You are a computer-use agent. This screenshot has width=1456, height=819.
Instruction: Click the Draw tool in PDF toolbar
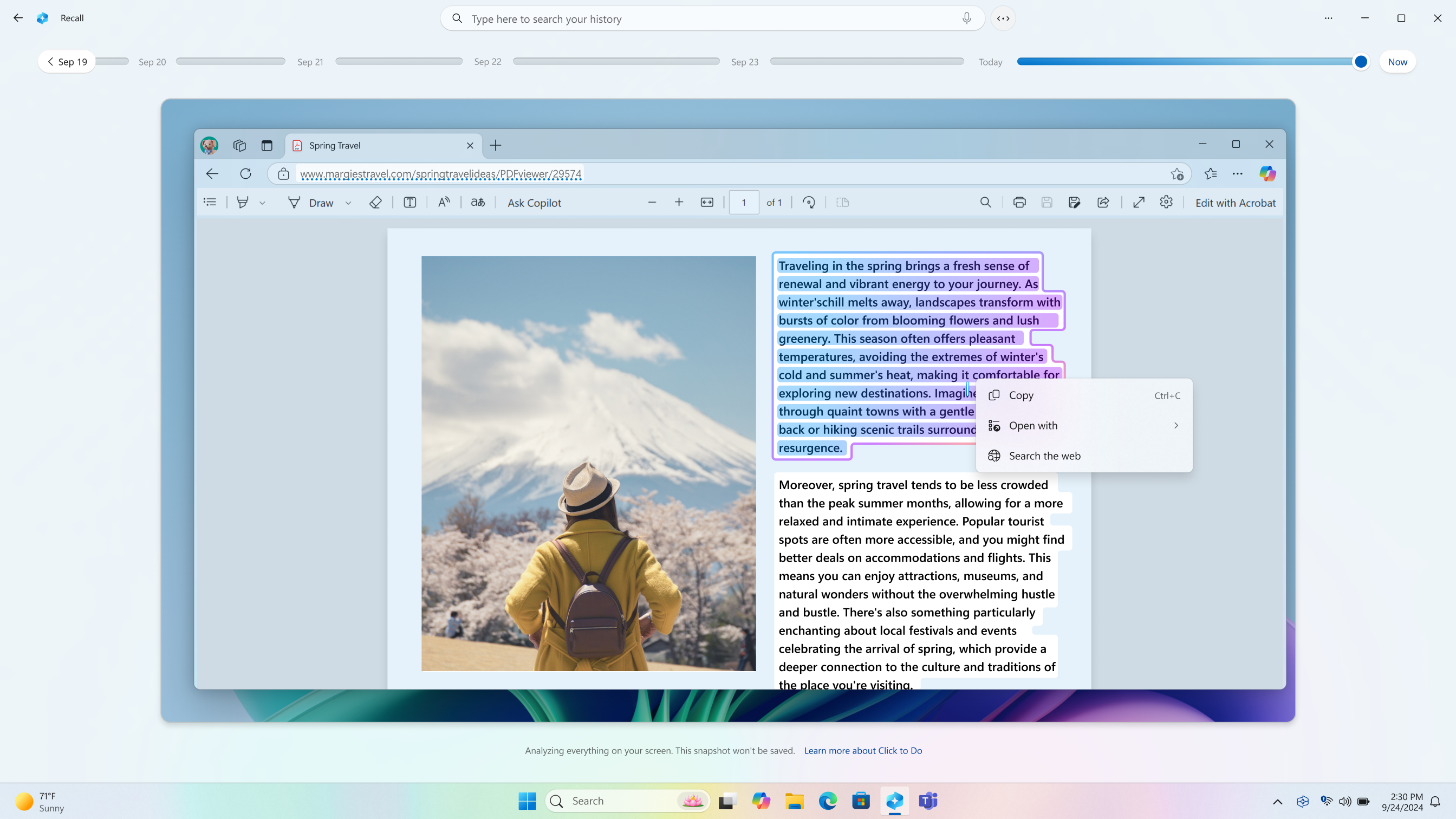tap(320, 202)
